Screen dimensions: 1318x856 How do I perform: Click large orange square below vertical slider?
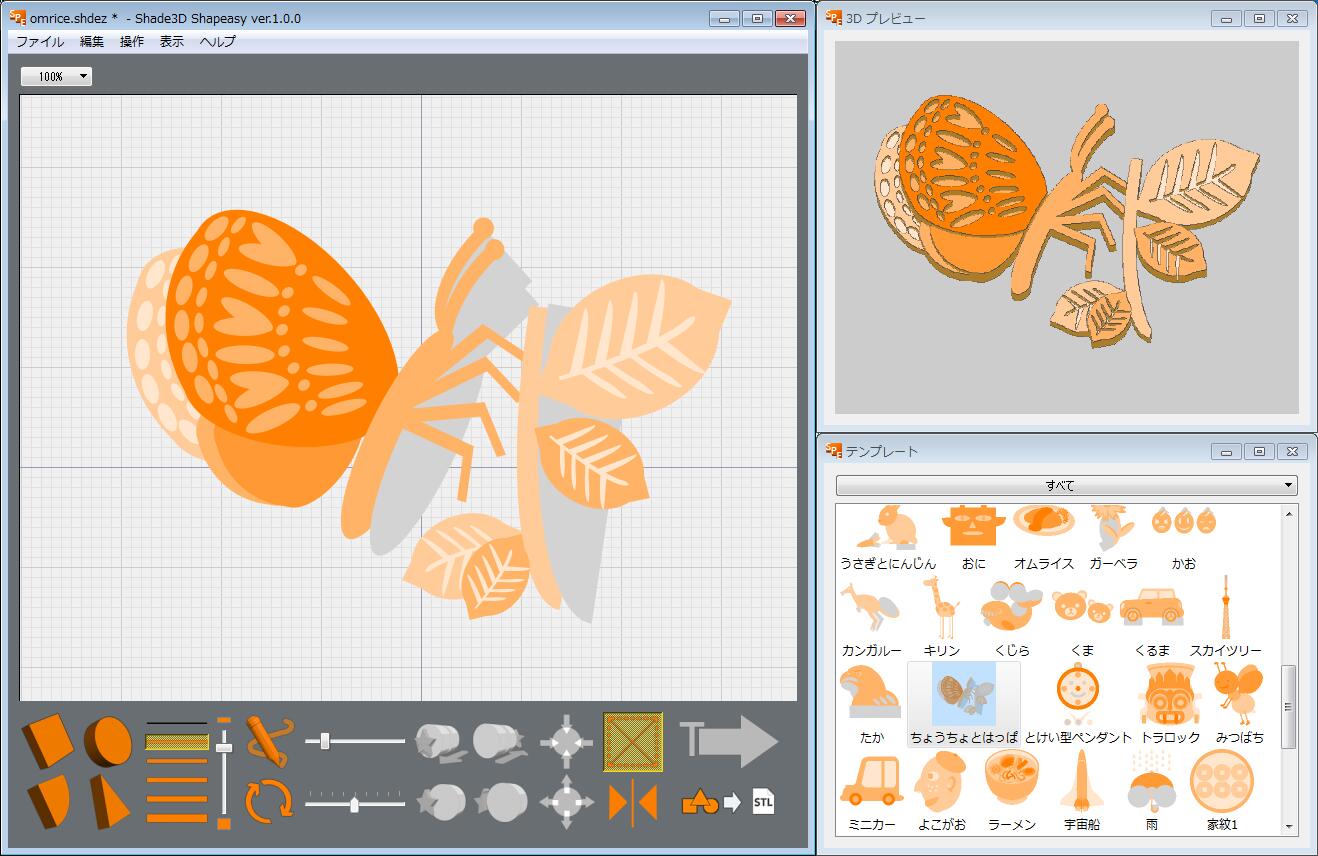pos(224,823)
